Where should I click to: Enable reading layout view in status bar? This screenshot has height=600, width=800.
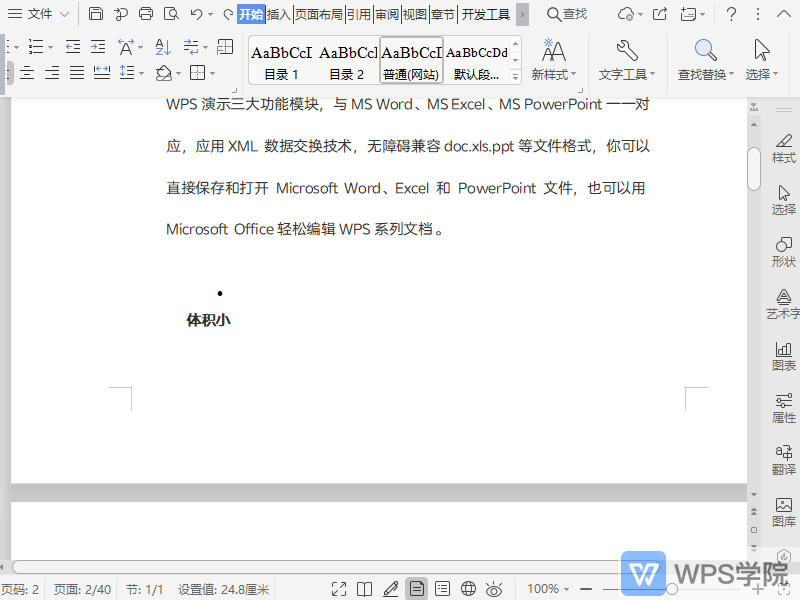click(365, 589)
